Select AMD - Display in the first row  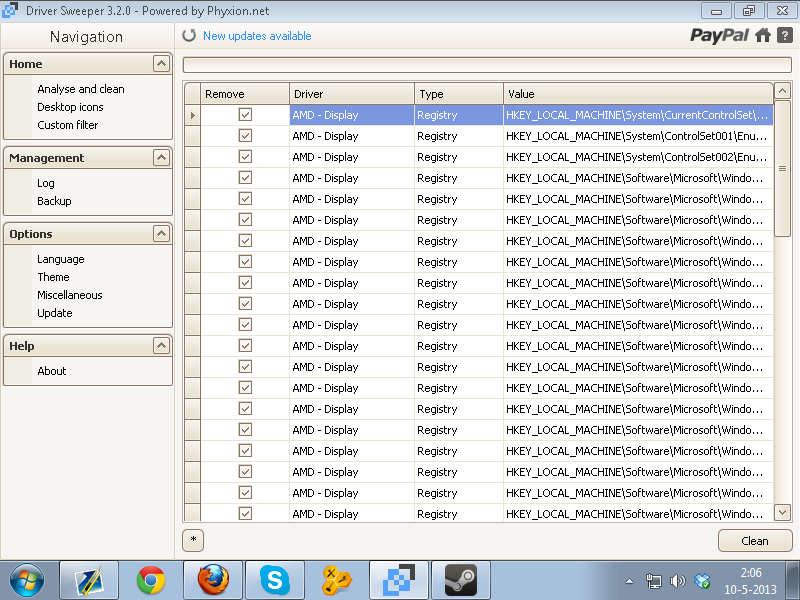click(x=352, y=115)
